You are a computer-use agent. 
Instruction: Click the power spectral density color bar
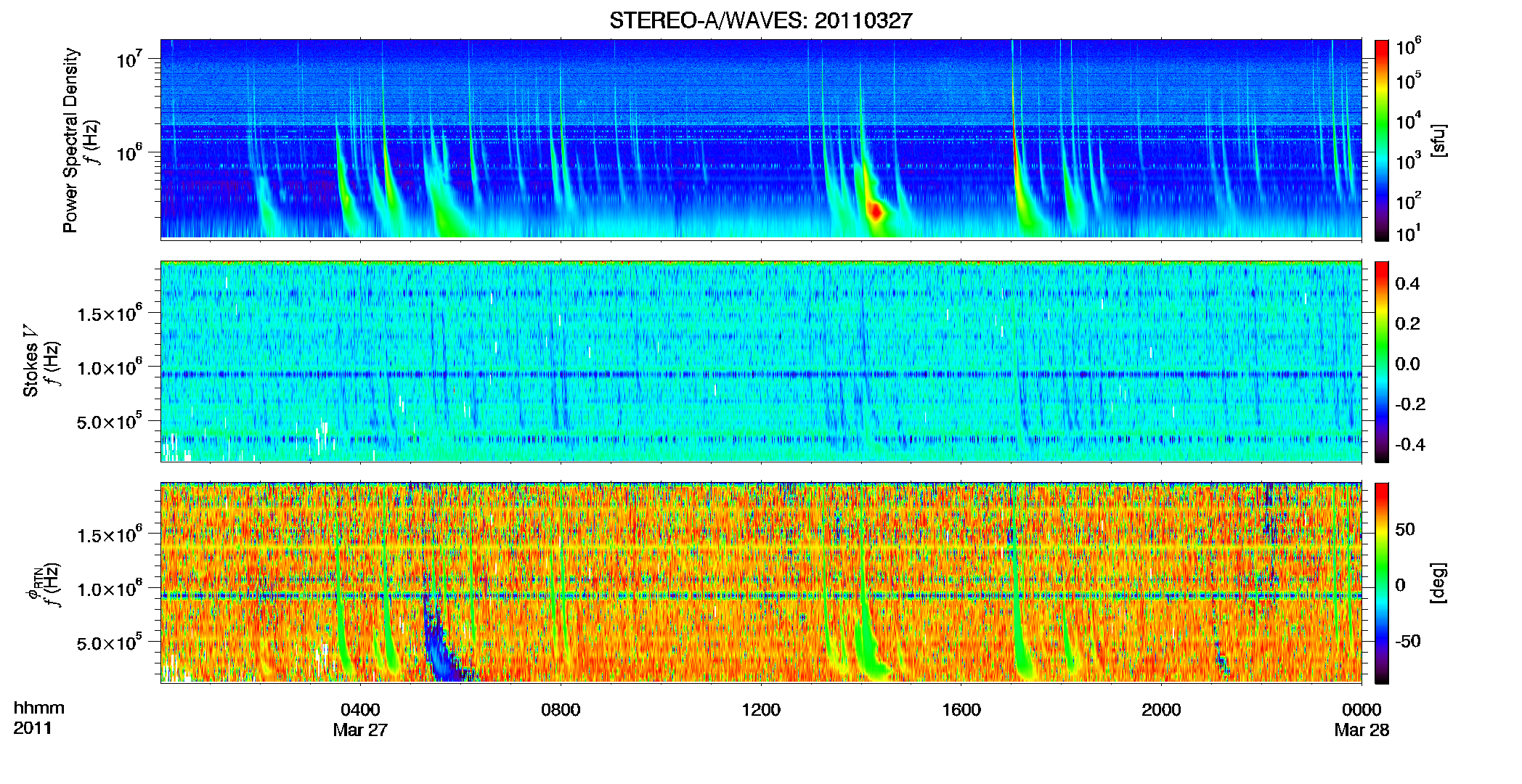coord(1382,140)
